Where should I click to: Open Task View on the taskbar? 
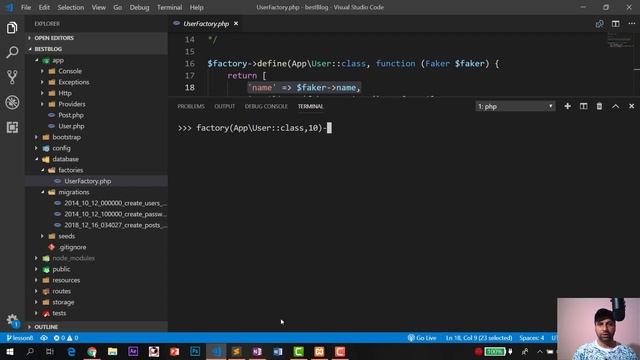coord(50,351)
